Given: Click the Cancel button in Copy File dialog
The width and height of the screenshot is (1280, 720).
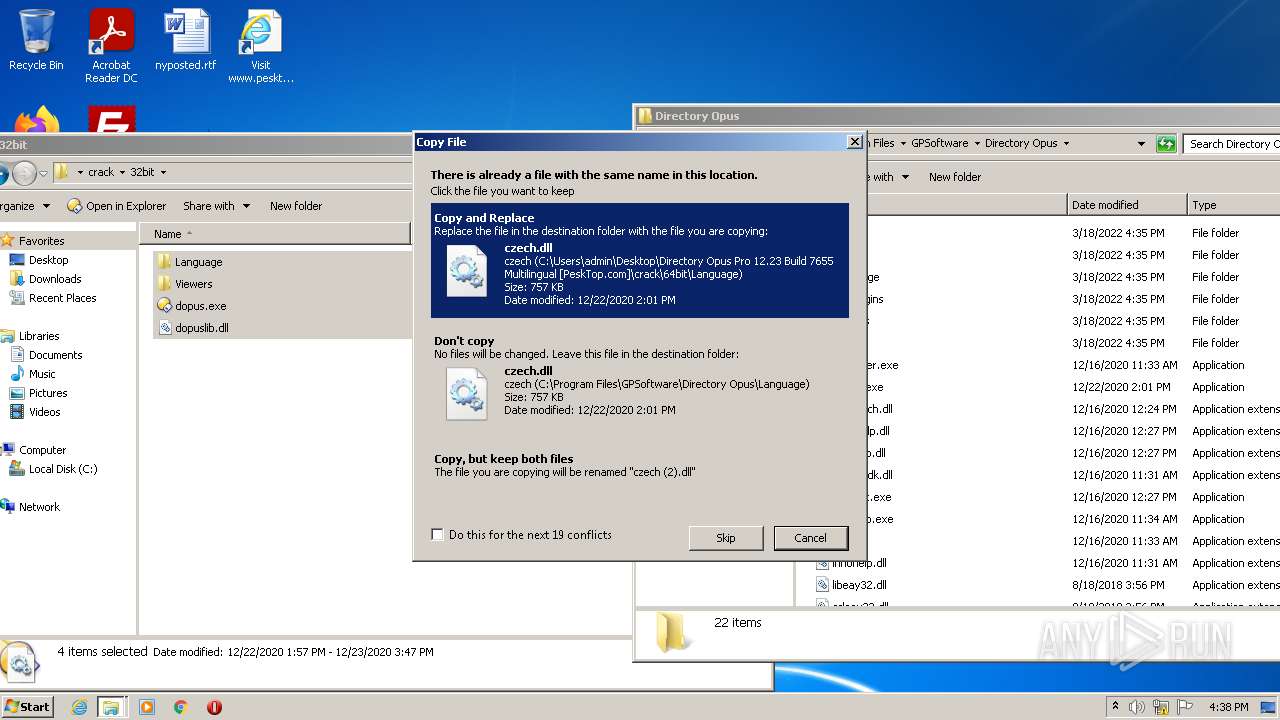Looking at the screenshot, I should tap(811, 538).
